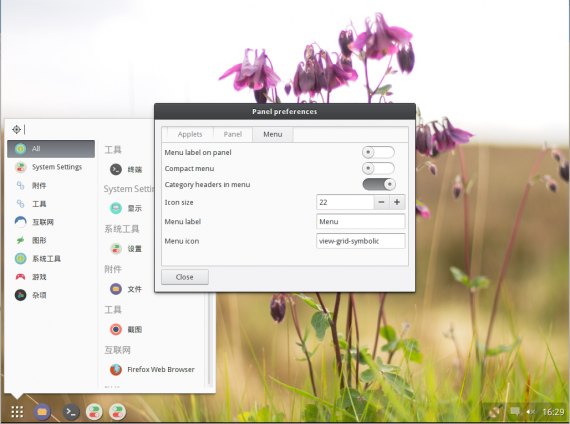Click the volume muted tray icon
The image size is (570, 424).
(531, 412)
